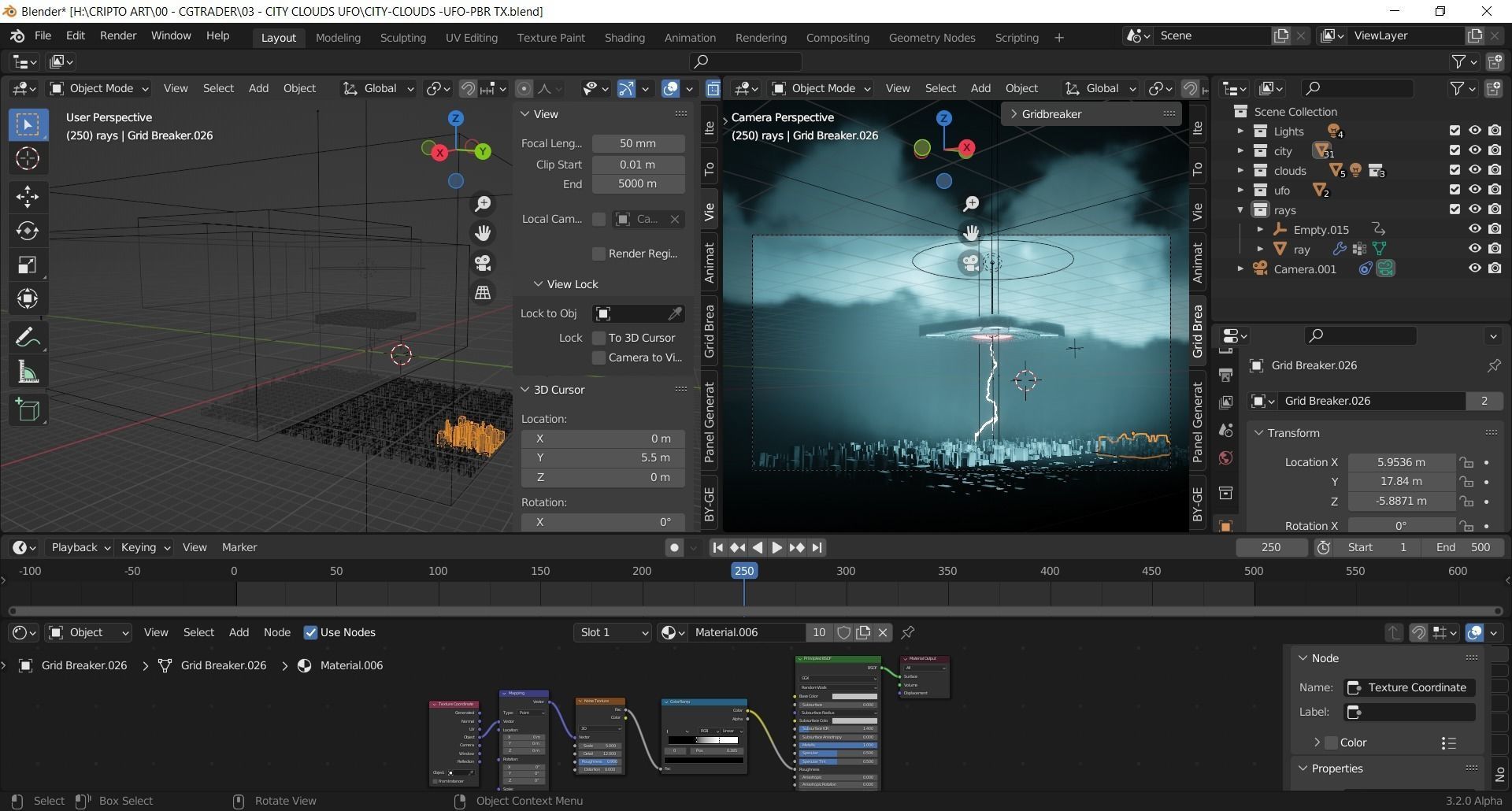Toggle the Use Nodes checkbox

point(310,632)
